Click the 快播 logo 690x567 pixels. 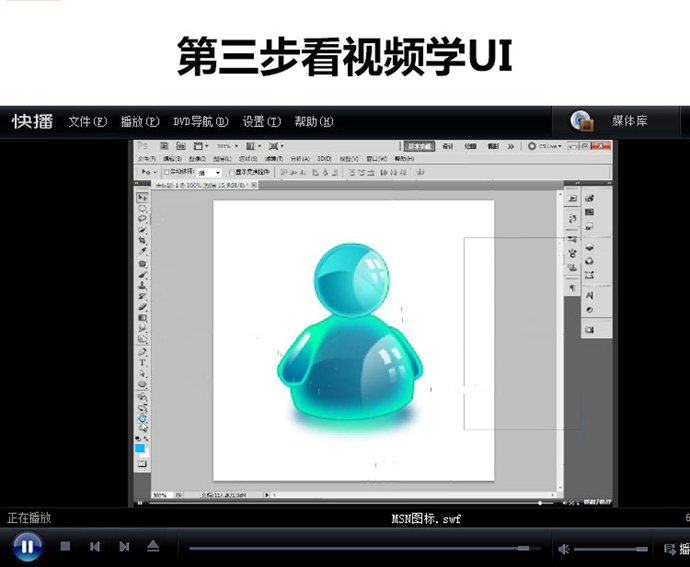[32, 122]
